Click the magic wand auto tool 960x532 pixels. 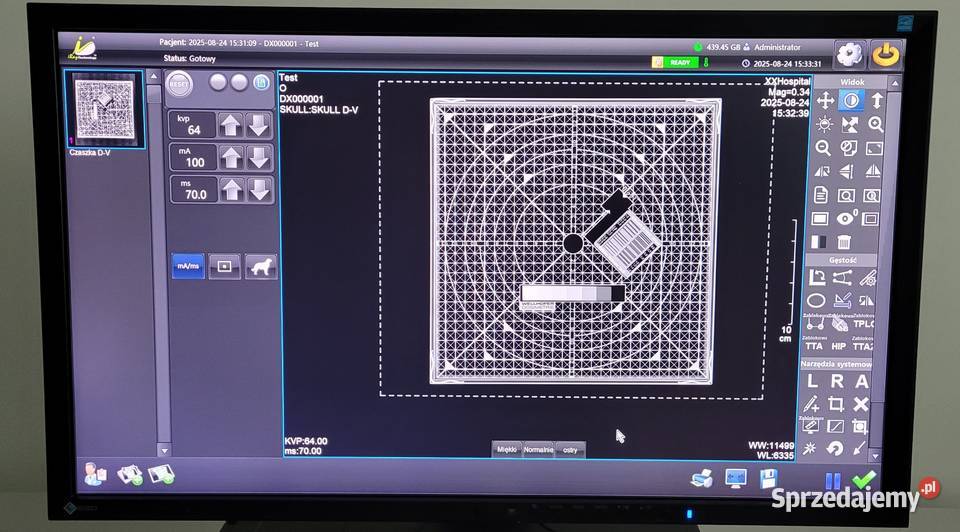point(809,449)
